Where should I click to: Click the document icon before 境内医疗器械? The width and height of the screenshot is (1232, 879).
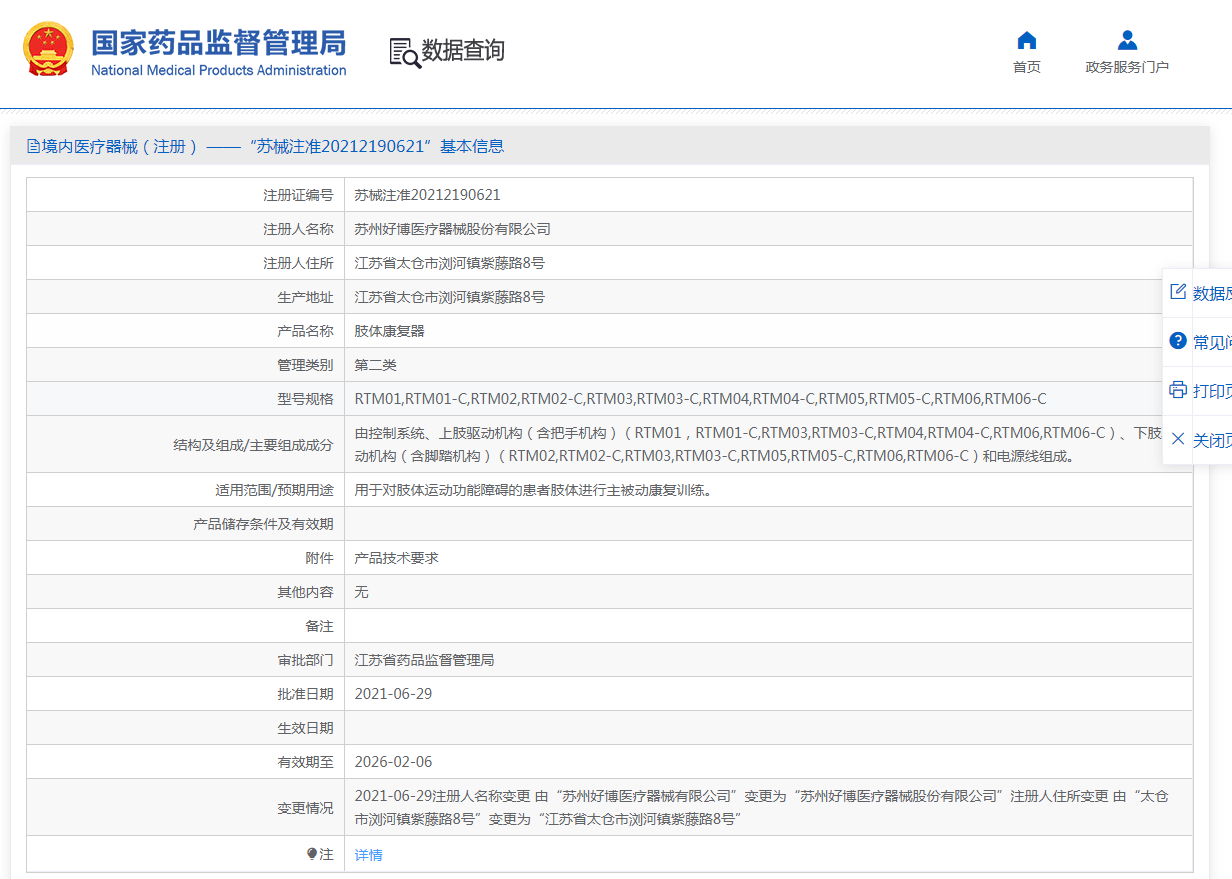tap(33, 147)
